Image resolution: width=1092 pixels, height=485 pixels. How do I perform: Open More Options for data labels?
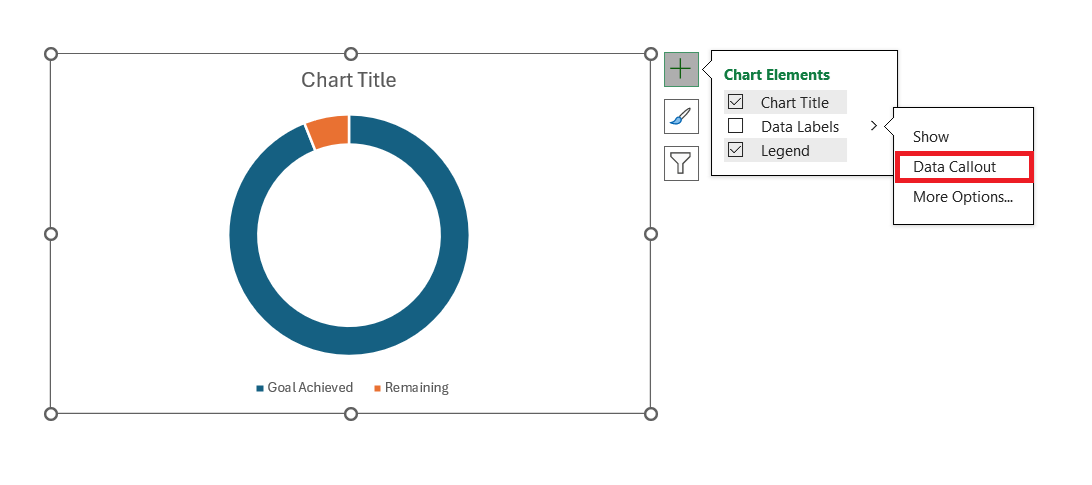pos(962,197)
